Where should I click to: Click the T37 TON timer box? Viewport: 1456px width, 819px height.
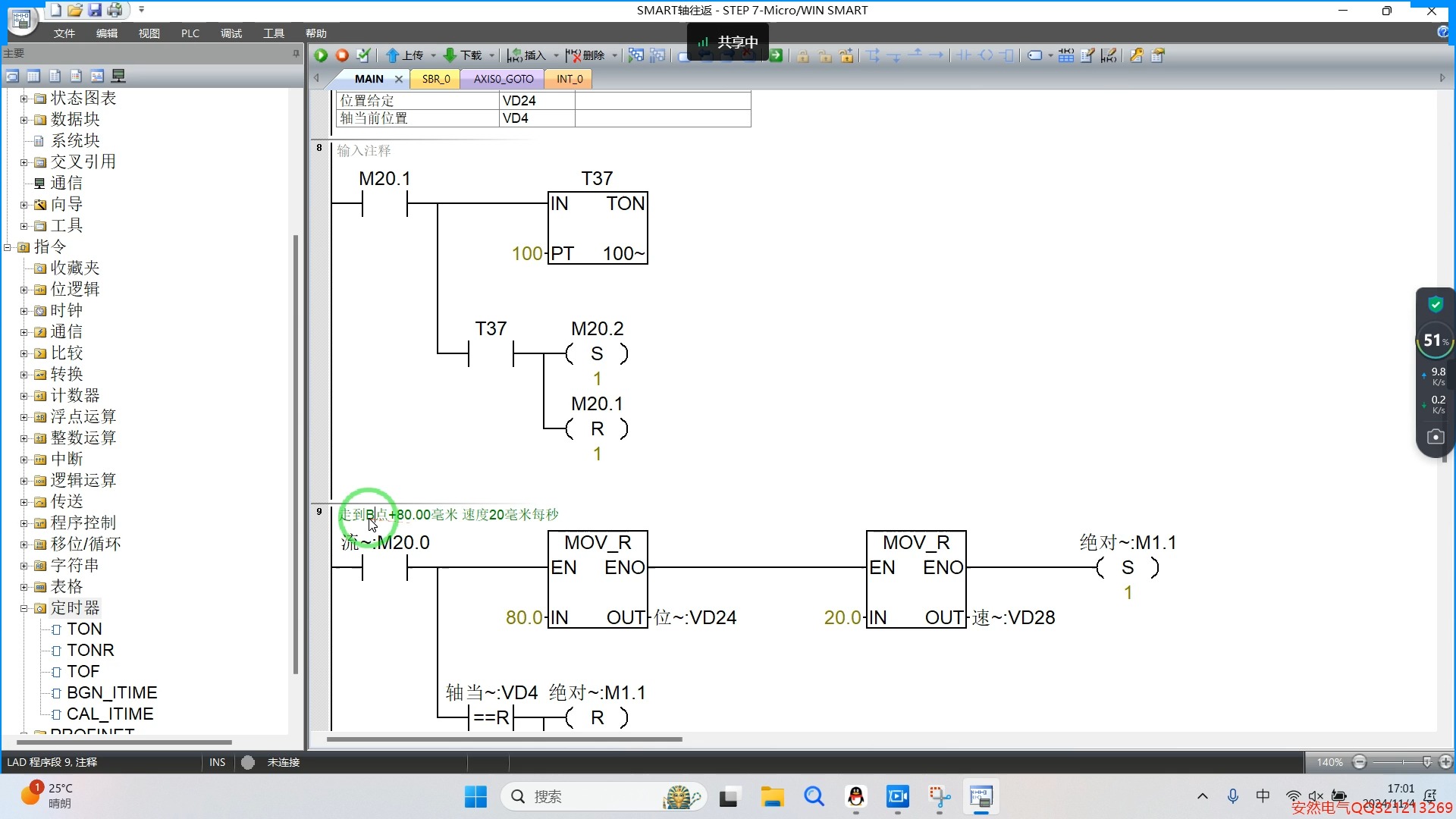click(598, 227)
